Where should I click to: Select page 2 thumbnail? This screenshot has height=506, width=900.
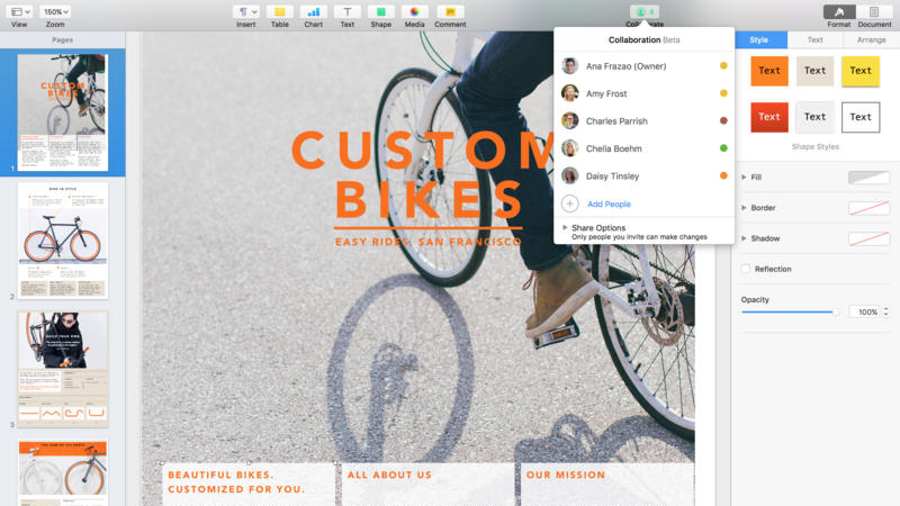[x=63, y=241]
